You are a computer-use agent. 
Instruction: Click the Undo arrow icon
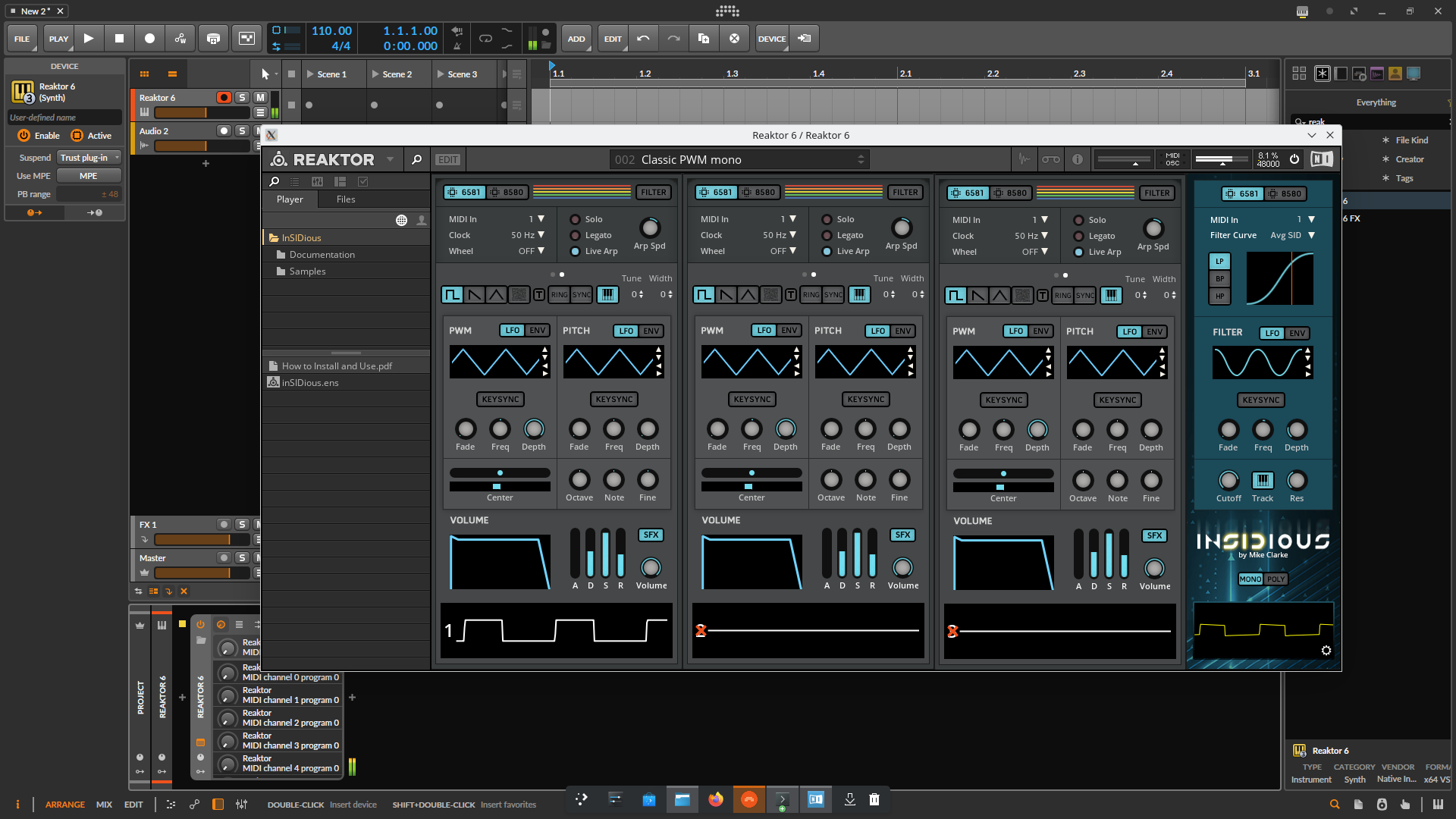click(643, 39)
